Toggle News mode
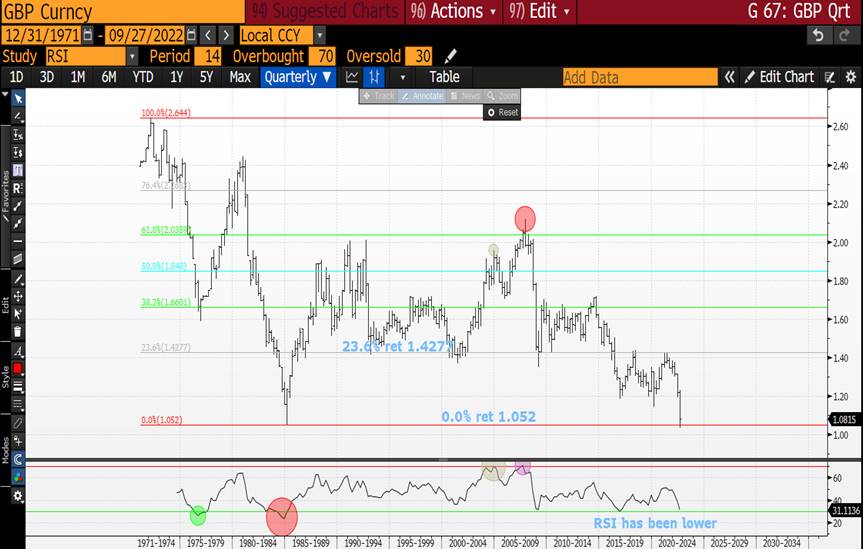 [465, 96]
